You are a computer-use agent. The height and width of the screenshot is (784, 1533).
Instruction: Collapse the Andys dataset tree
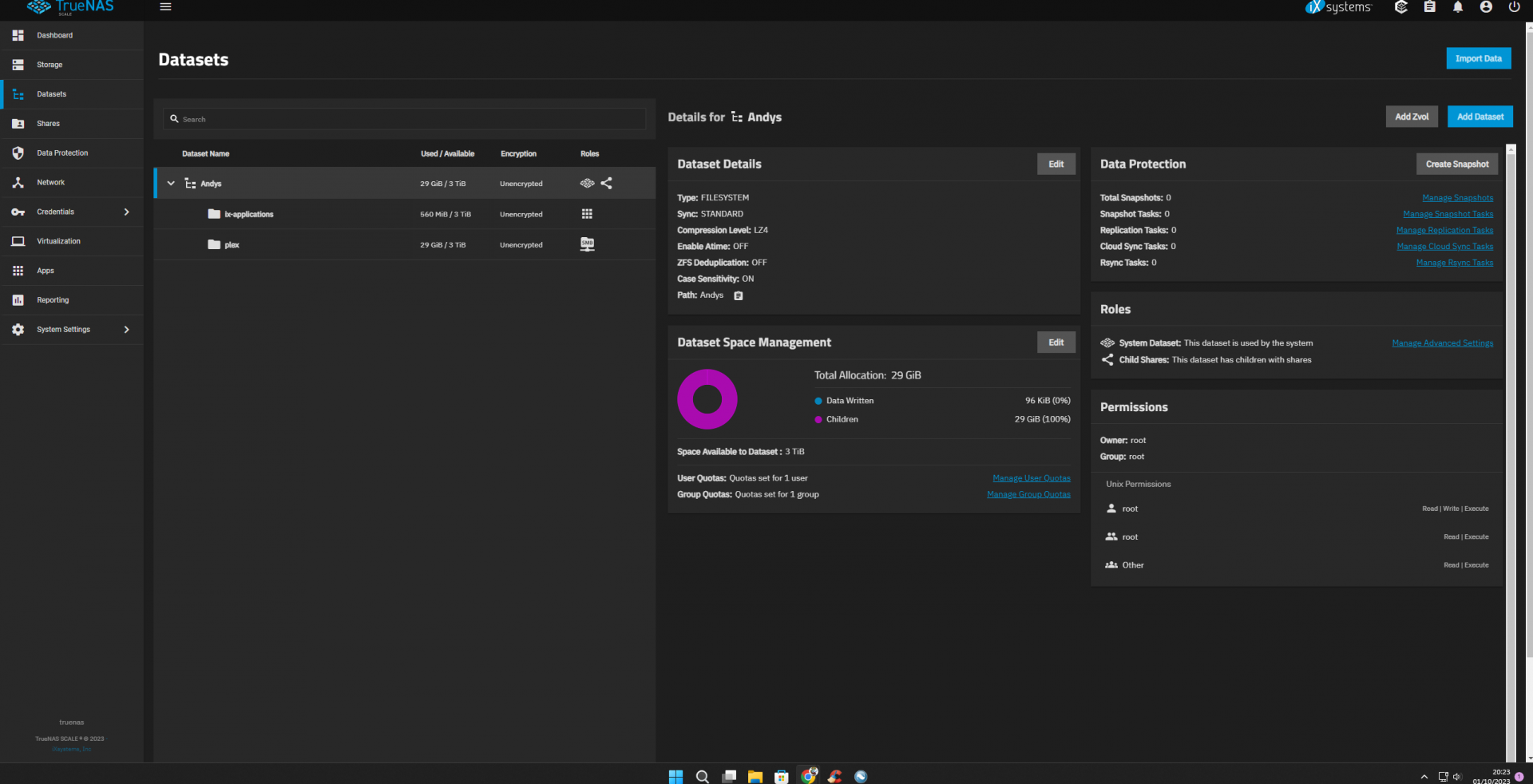[171, 184]
